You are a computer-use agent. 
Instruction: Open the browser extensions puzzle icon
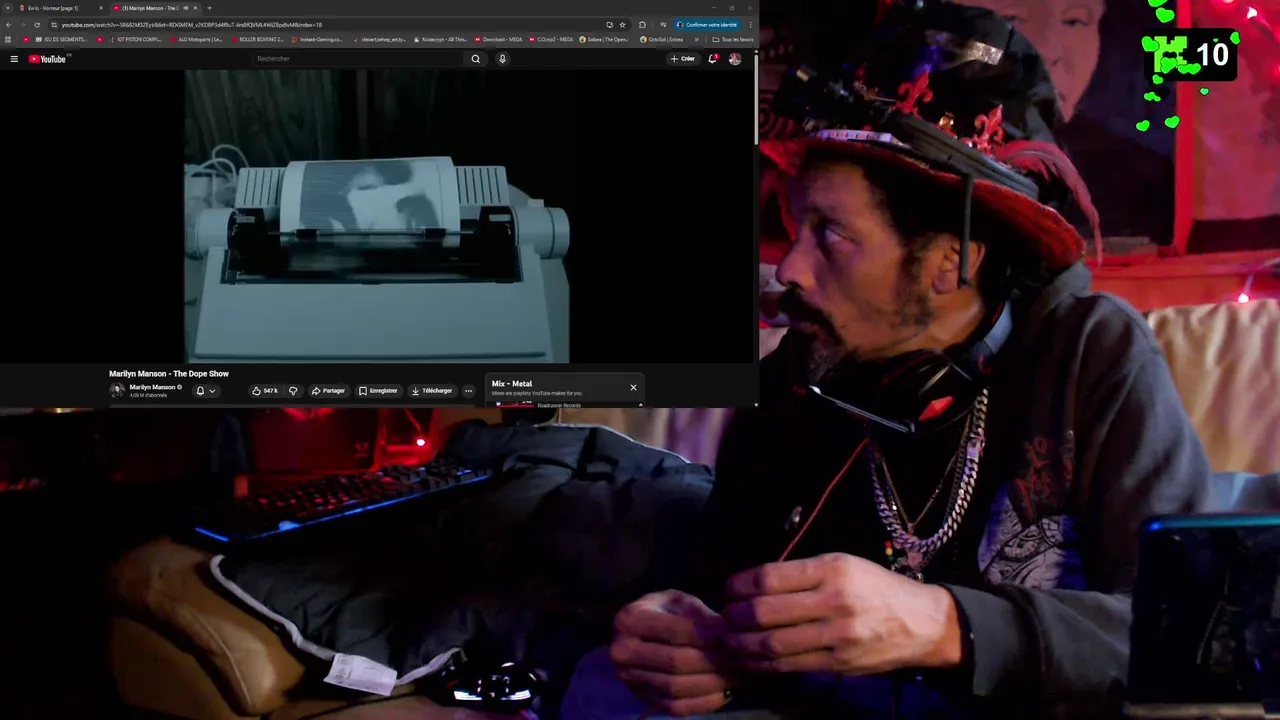(642, 25)
